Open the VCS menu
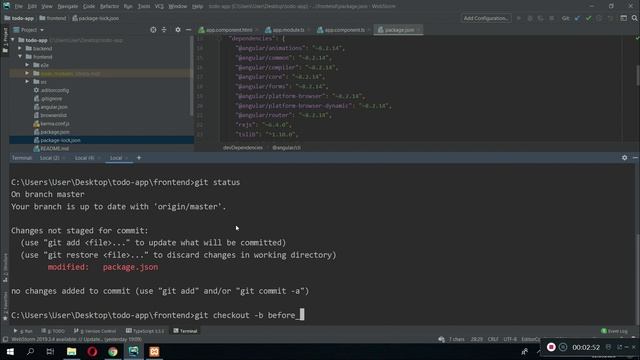 tap(159, 6)
